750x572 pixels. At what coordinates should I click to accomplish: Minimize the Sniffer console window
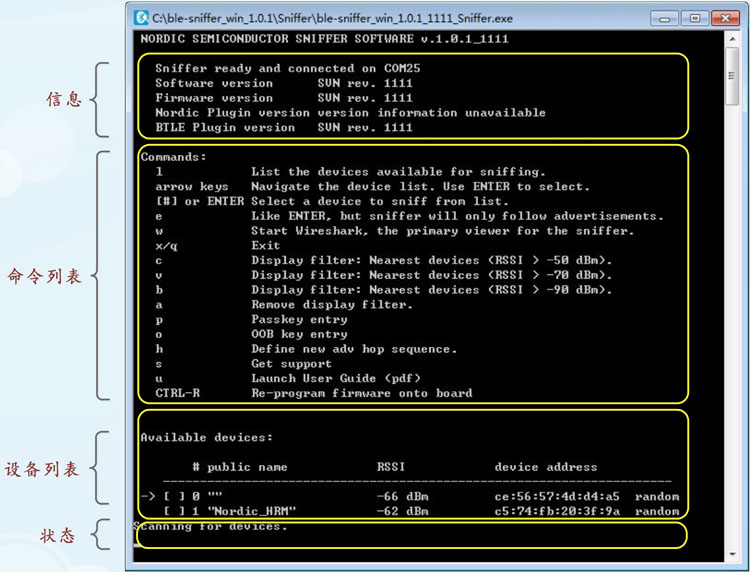coord(665,19)
